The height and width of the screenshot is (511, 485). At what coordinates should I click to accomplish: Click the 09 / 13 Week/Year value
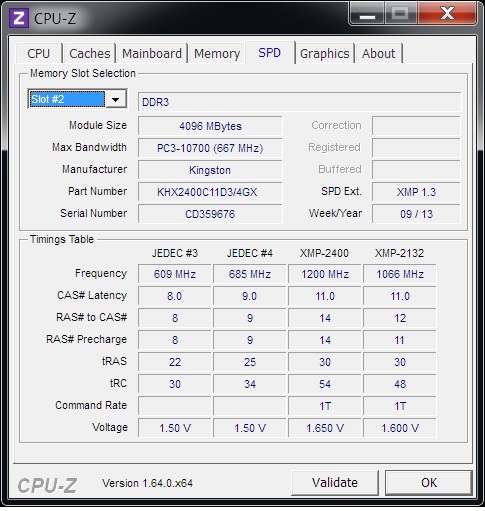pos(416,214)
